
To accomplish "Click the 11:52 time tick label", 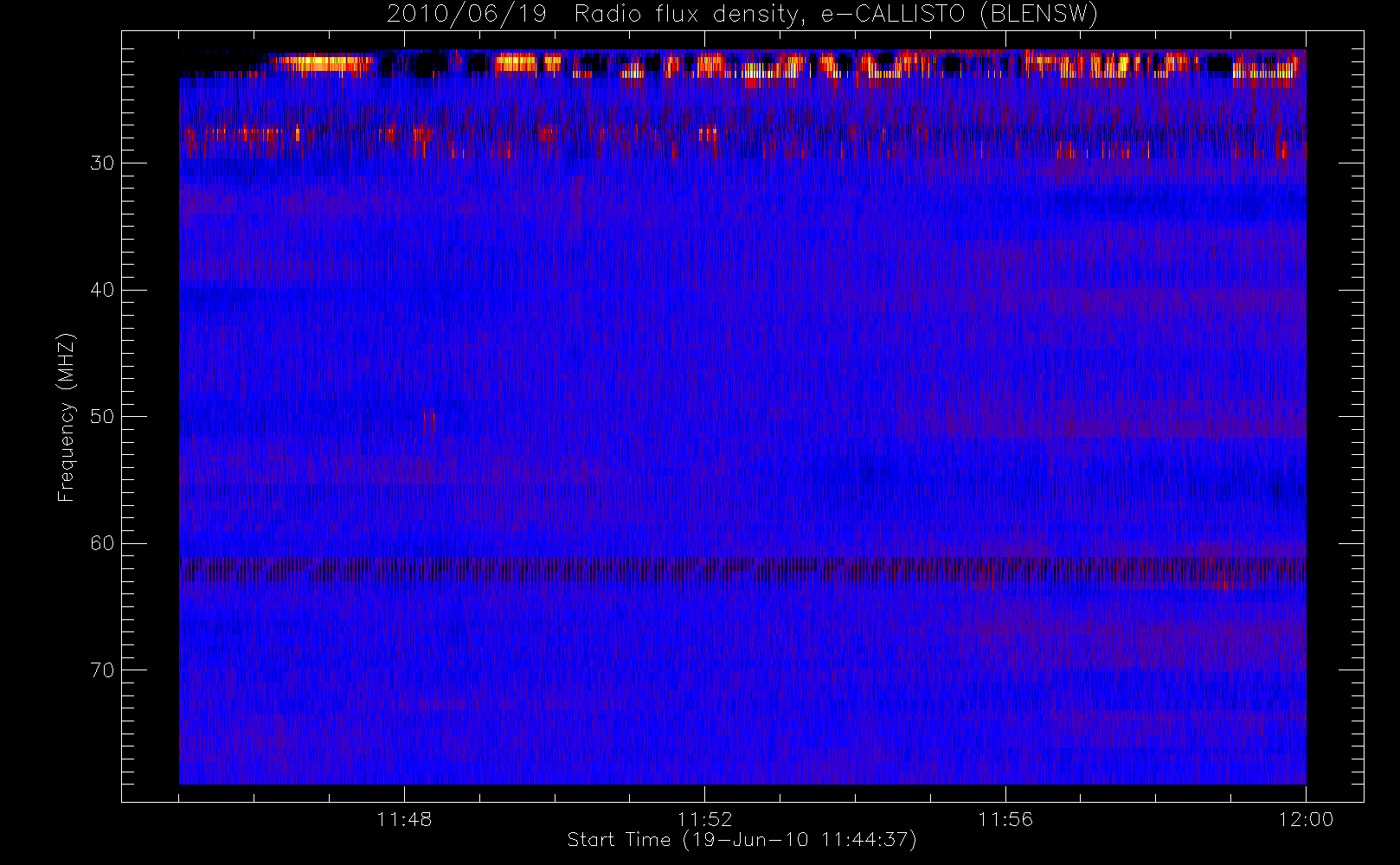I will (x=704, y=819).
